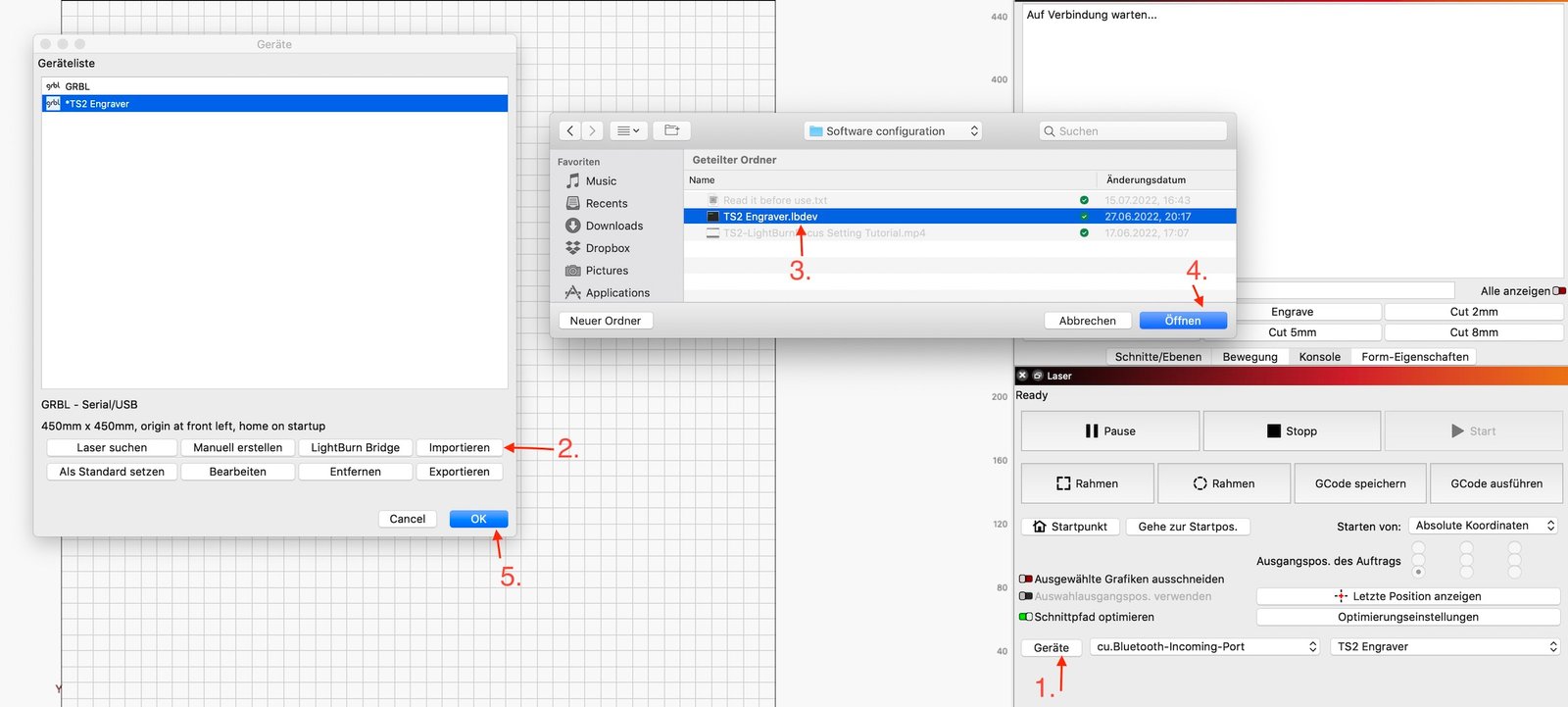Click the new folder icon in file dialog toolbar
The image size is (1568, 707).
pyautogui.click(x=671, y=130)
